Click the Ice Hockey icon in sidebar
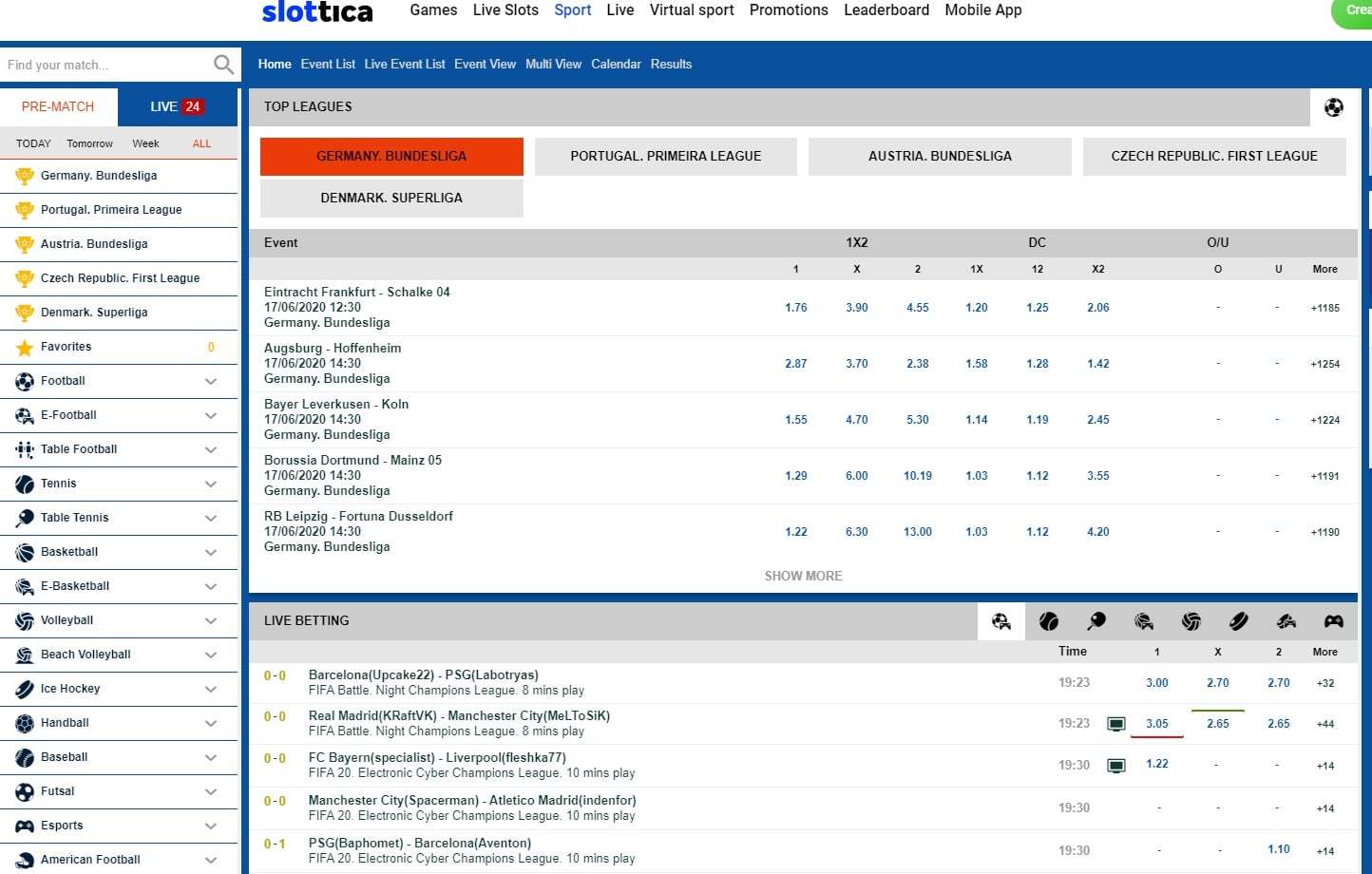The width and height of the screenshot is (1372, 874). coord(25,690)
